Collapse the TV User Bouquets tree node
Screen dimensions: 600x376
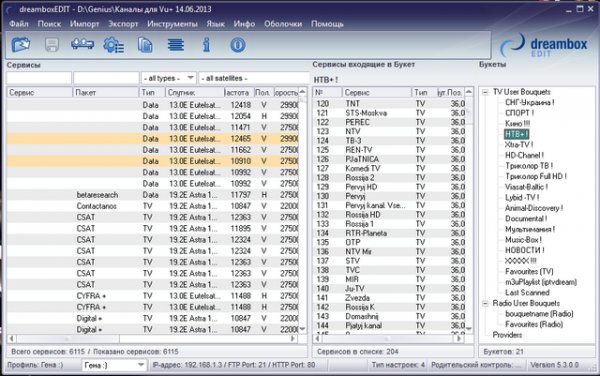coord(485,92)
